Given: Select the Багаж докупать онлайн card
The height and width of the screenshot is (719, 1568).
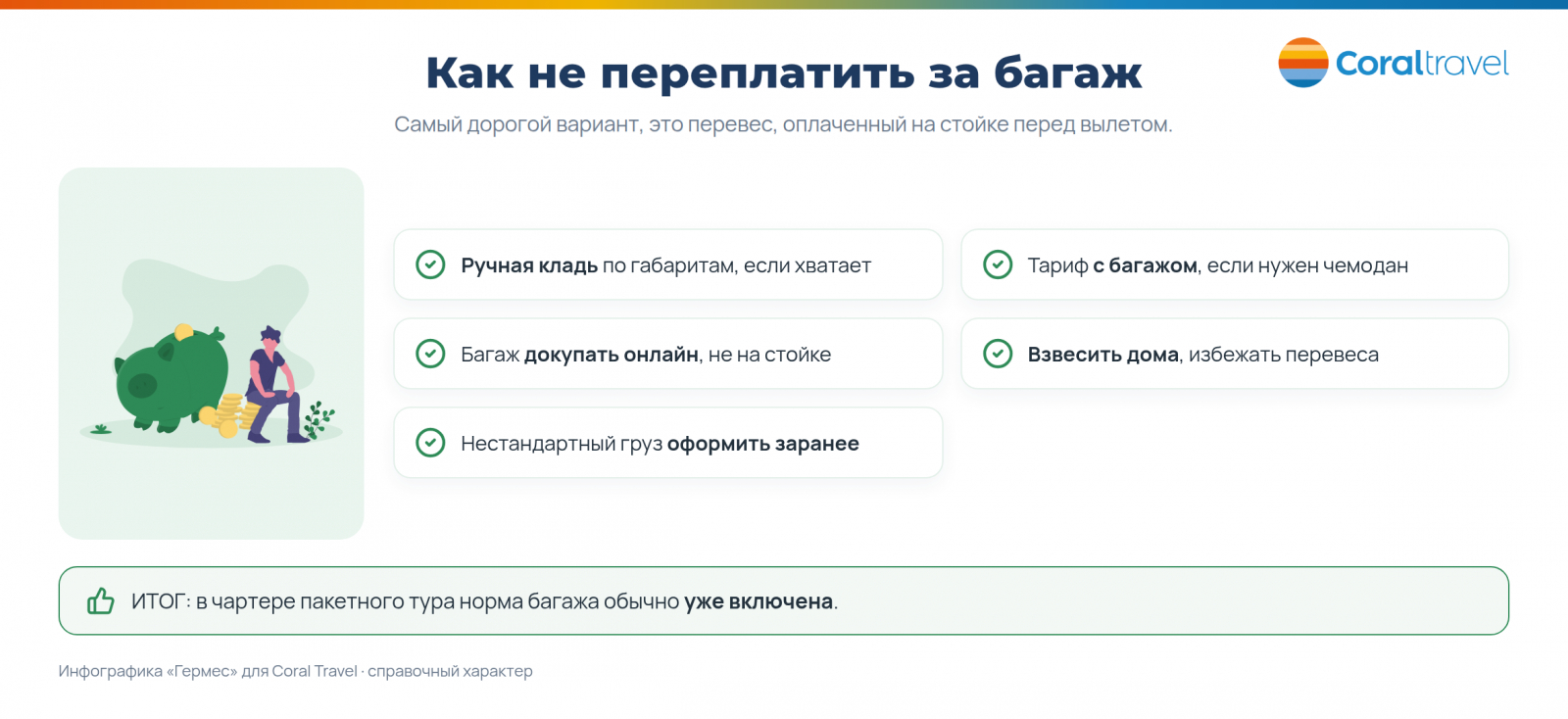Looking at the screenshot, I should click(668, 354).
